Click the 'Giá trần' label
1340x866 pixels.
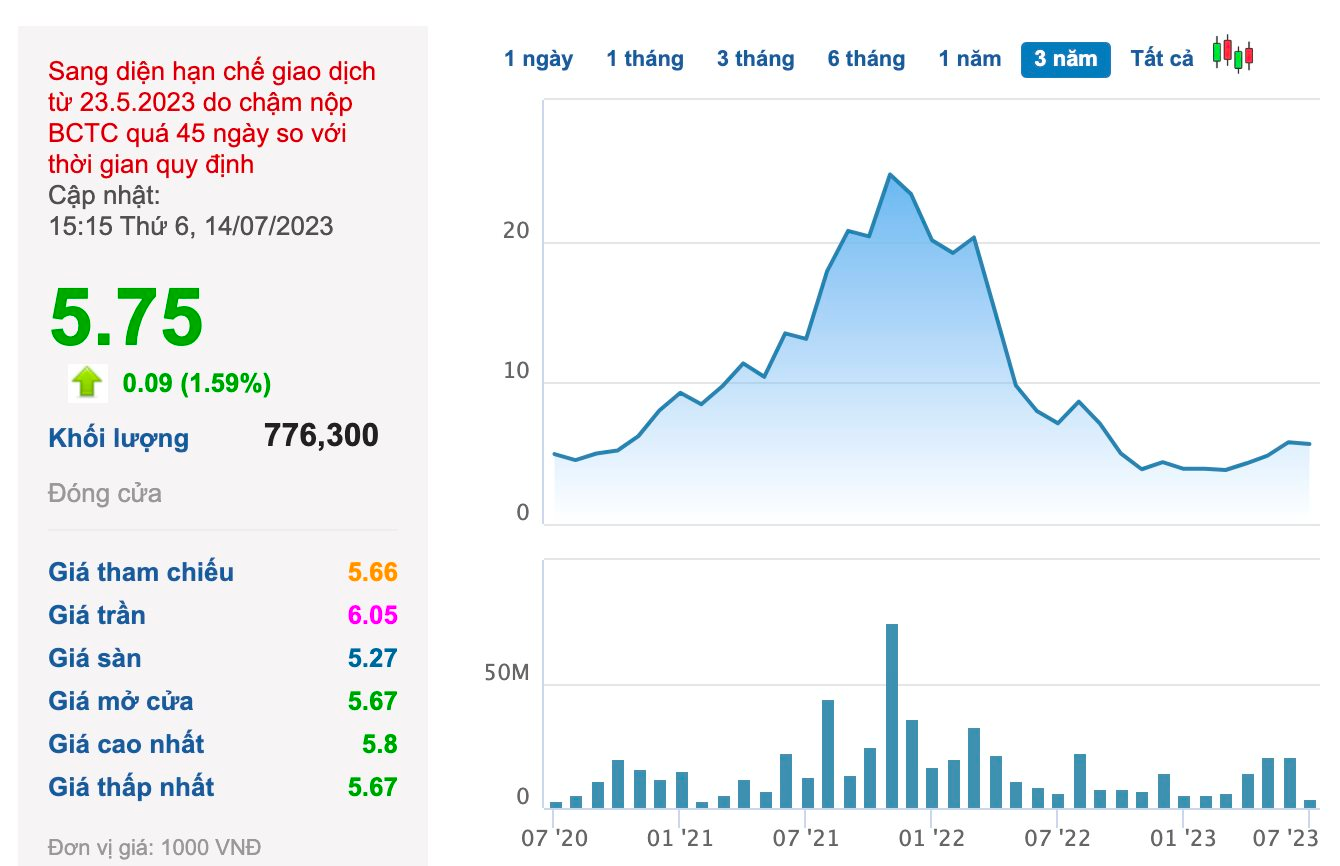click(x=96, y=615)
